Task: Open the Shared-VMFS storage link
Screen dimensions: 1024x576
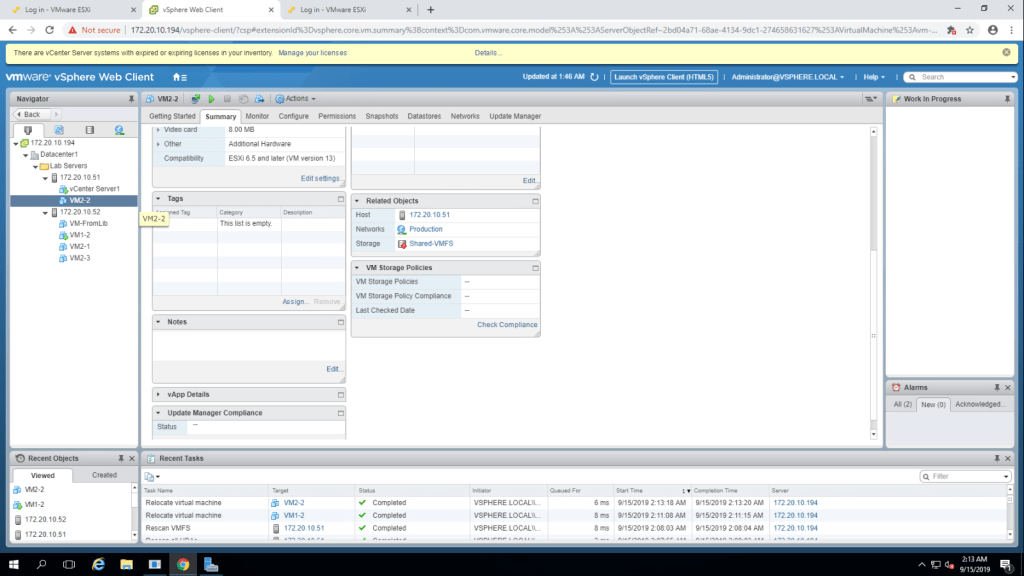Action: tap(431, 243)
